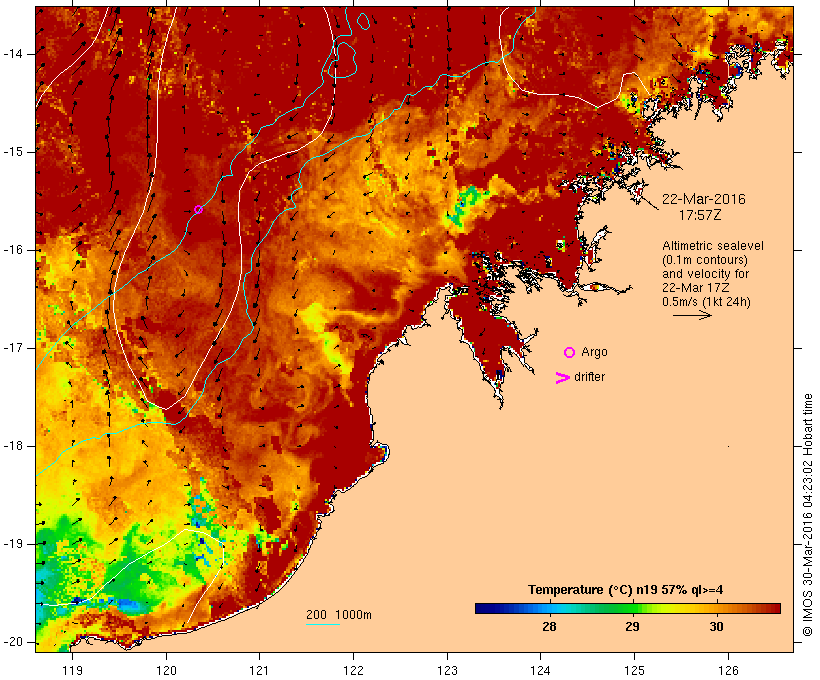Click the 0.5m/s (1kt 24h) text
This screenshot has width=820, height=680.
pos(706,302)
